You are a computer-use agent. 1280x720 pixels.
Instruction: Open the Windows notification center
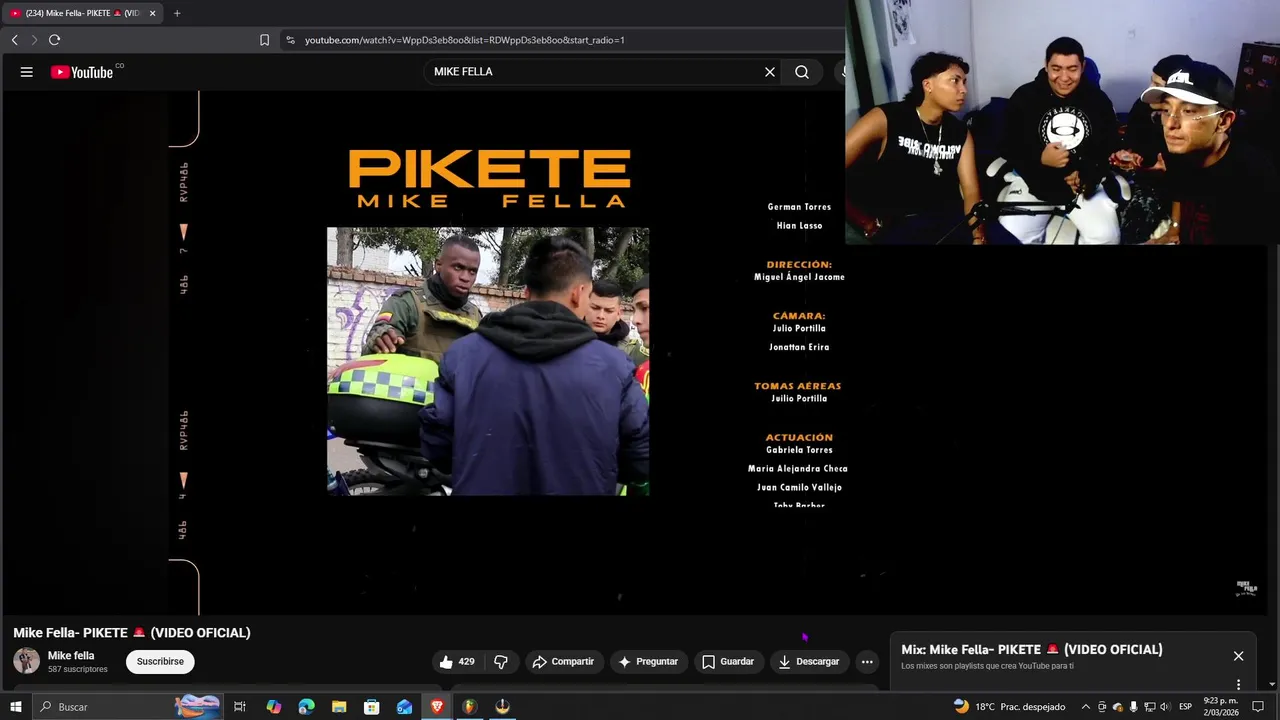point(1258,707)
